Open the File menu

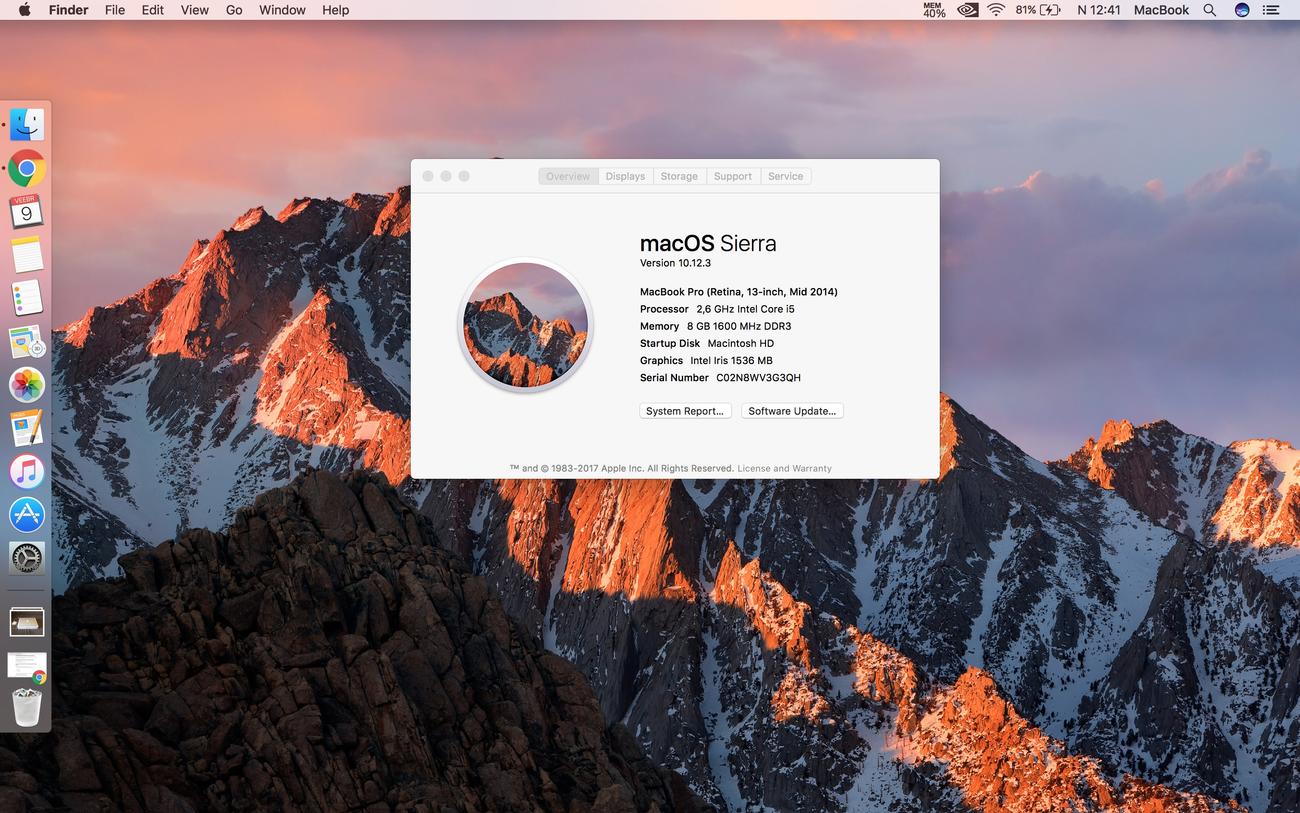[115, 10]
